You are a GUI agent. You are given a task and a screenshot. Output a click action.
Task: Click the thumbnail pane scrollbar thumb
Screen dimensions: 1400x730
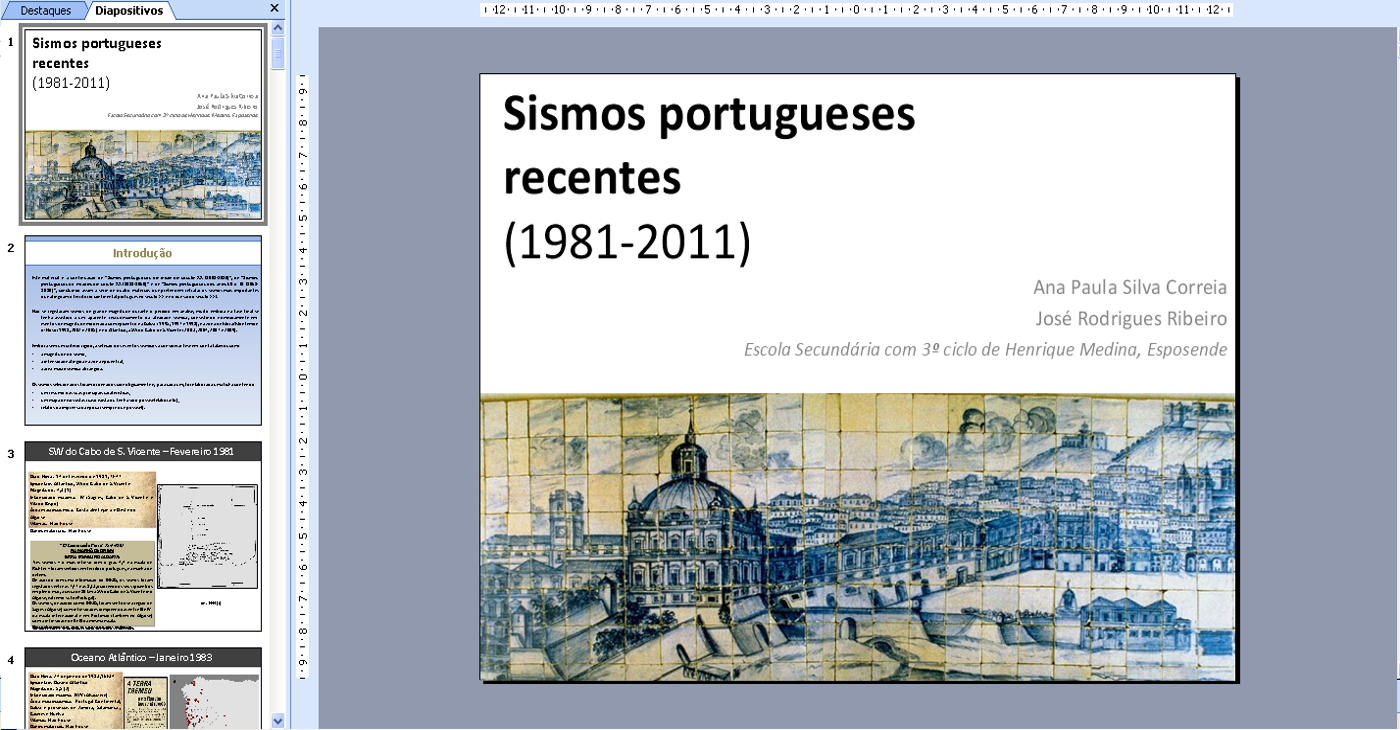pyautogui.click(x=278, y=52)
